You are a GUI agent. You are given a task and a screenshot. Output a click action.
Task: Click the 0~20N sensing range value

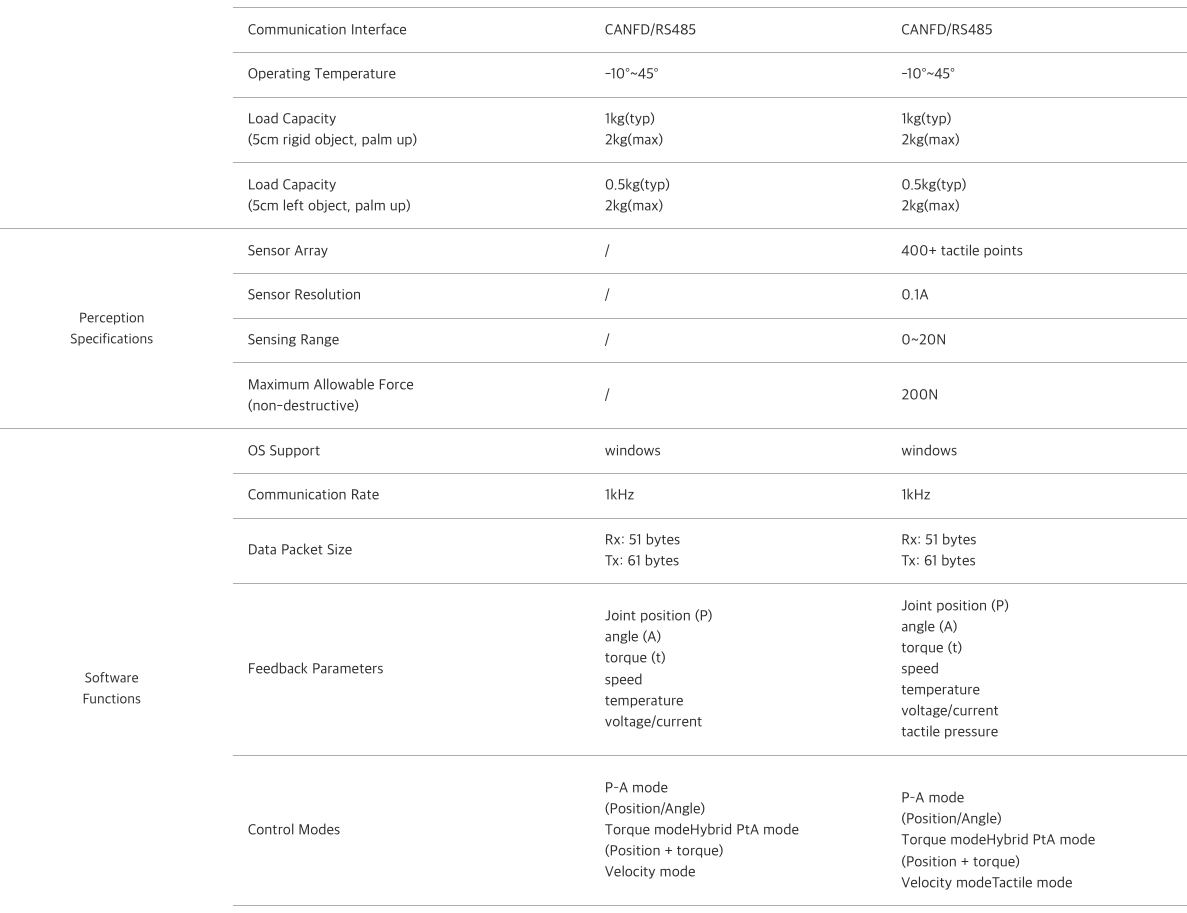(x=923, y=340)
